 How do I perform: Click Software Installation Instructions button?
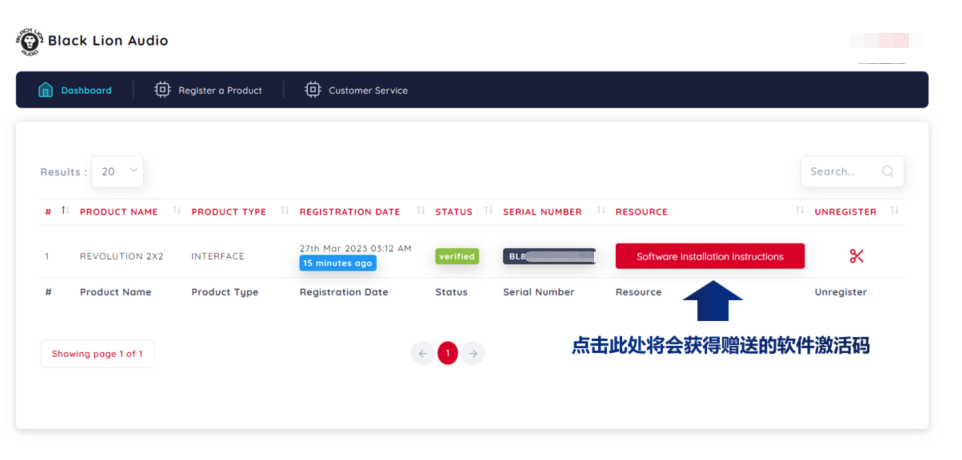pos(709,256)
